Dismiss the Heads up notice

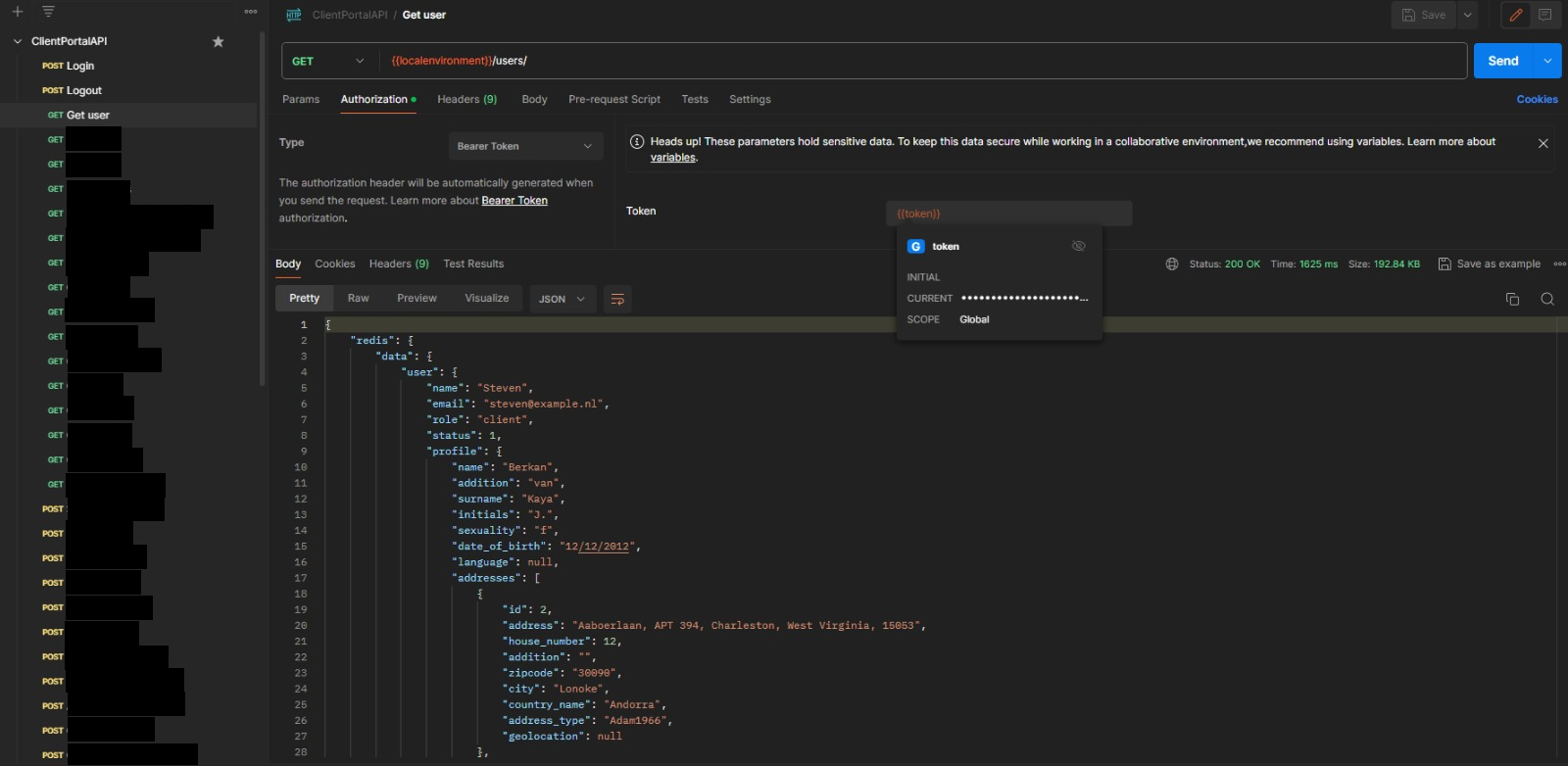click(1543, 143)
